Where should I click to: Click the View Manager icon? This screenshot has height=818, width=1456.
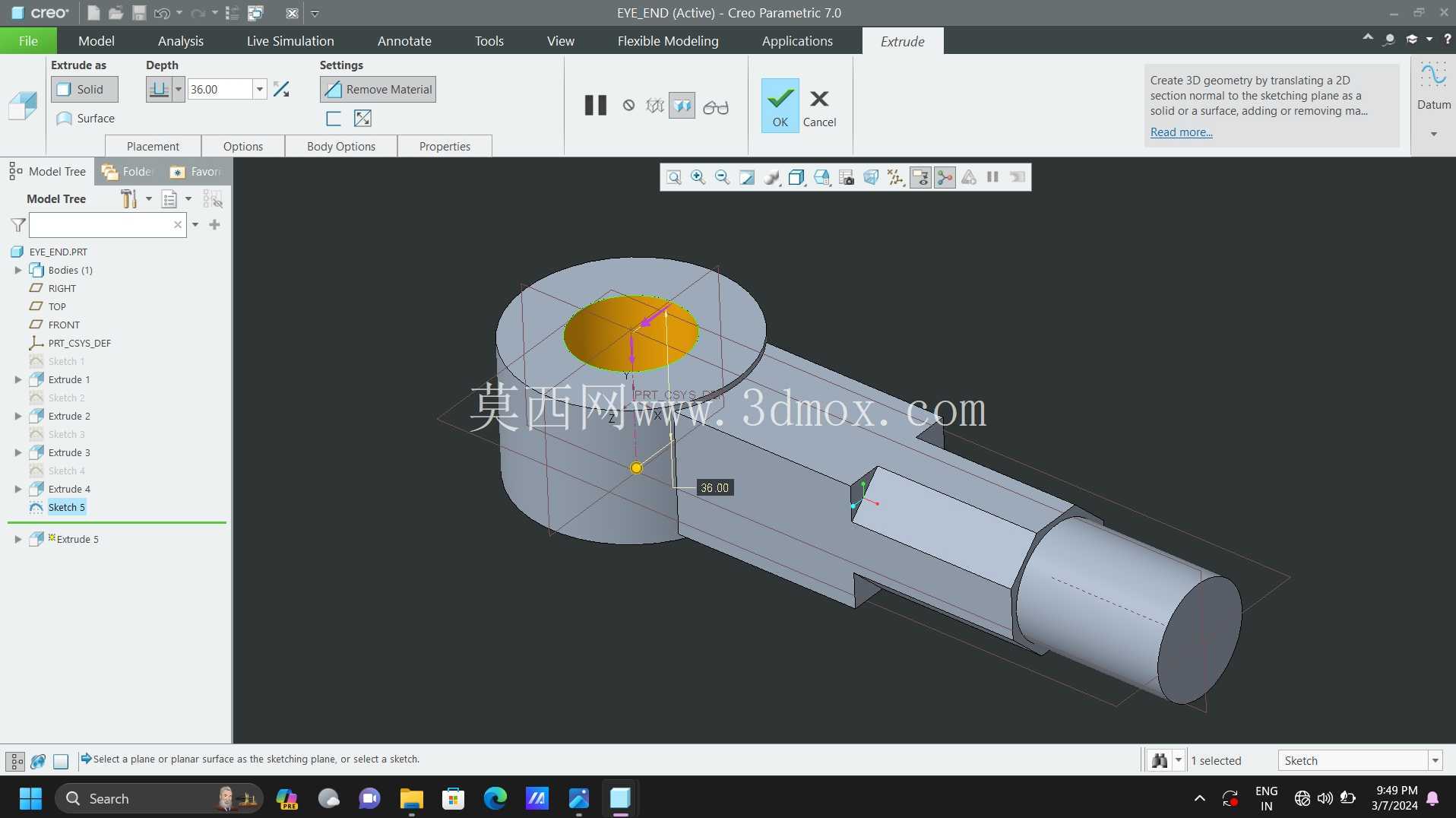[847, 177]
